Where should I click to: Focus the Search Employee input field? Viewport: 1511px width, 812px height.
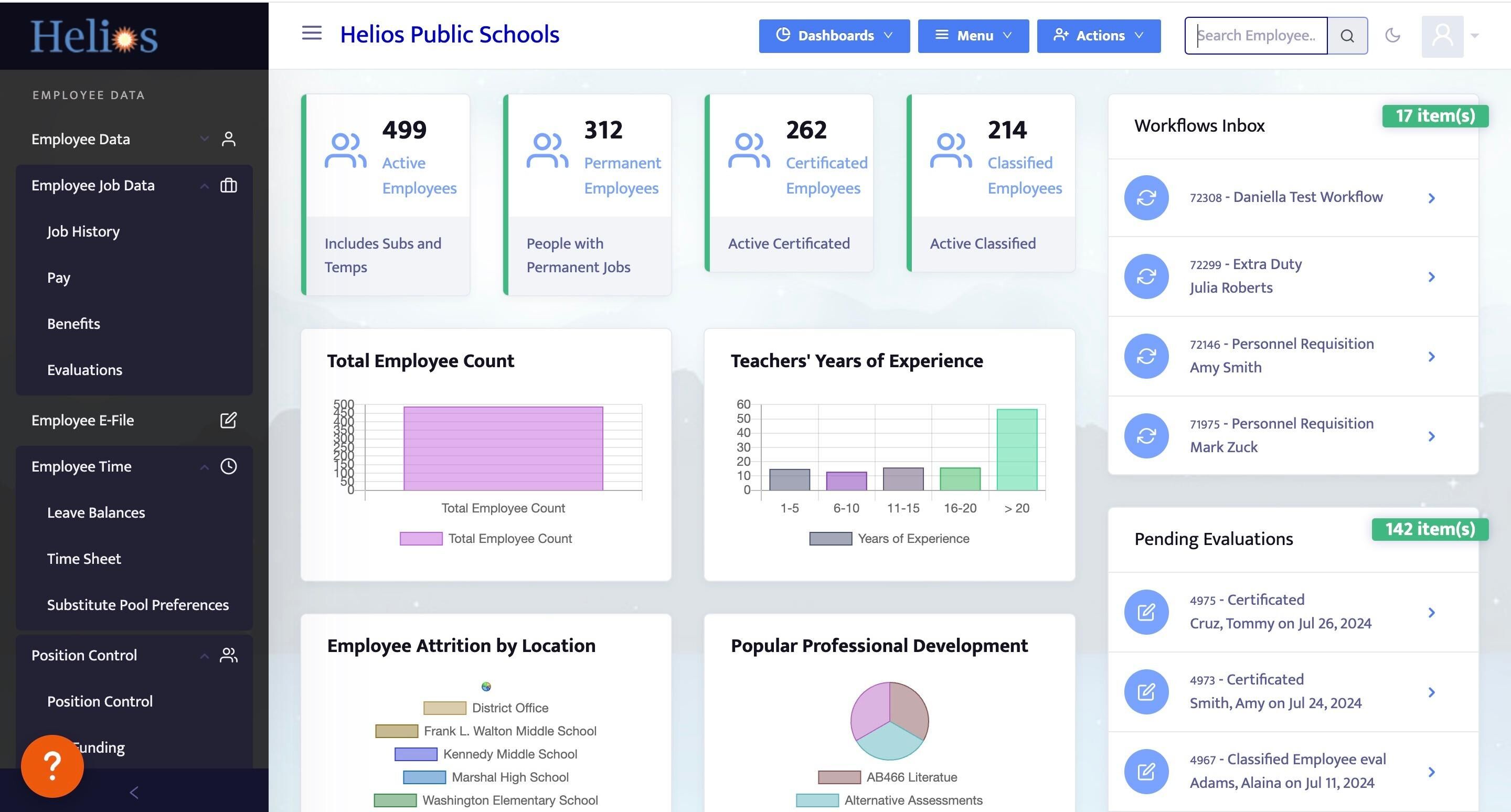tap(1255, 36)
